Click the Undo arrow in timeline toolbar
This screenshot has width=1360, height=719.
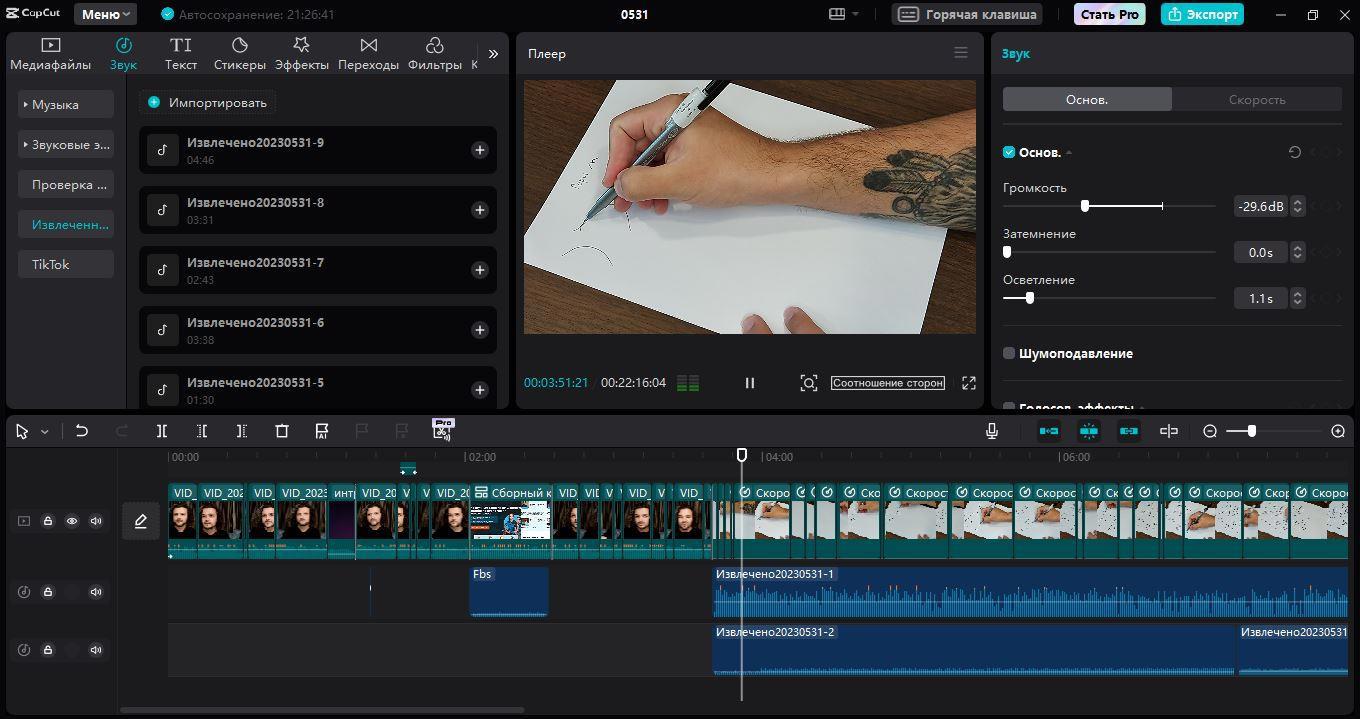click(82, 431)
